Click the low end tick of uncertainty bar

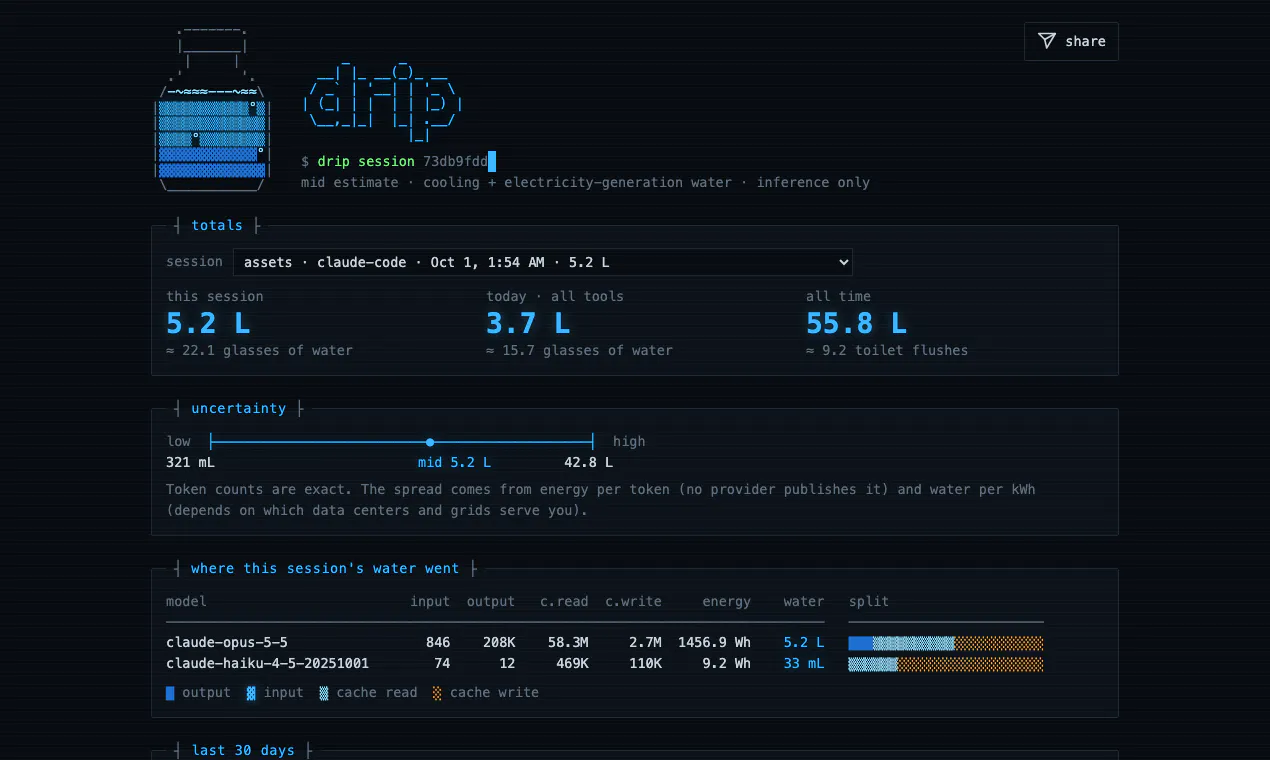tap(211, 442)
